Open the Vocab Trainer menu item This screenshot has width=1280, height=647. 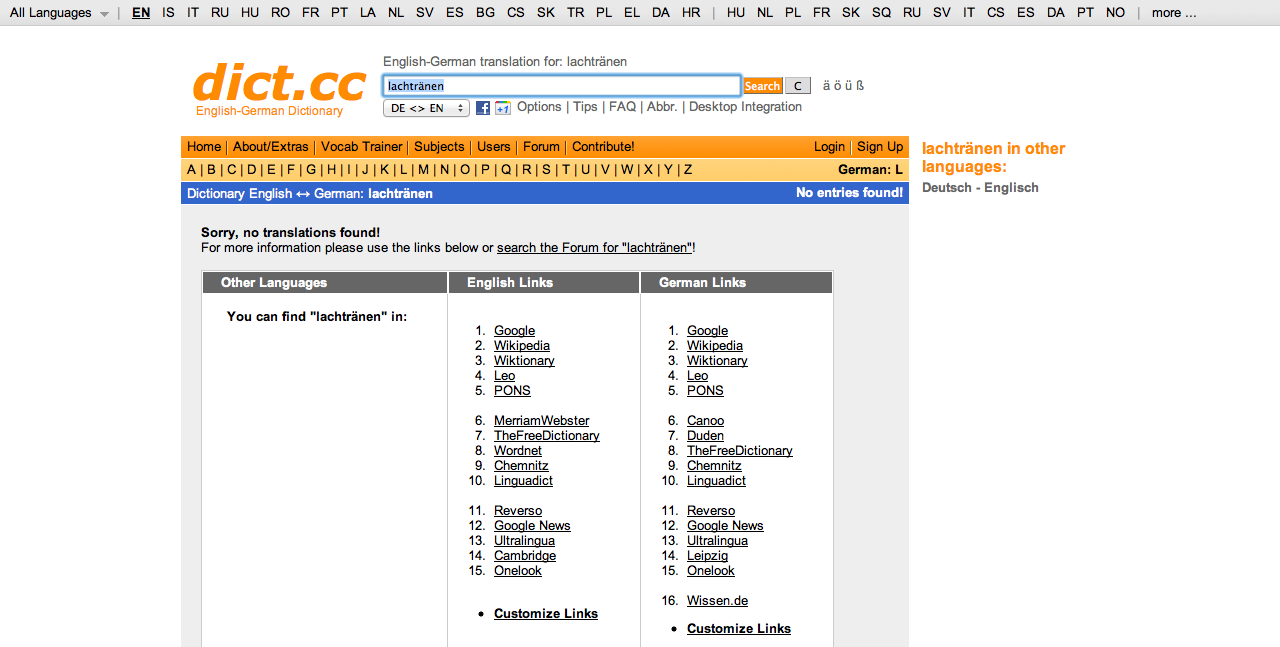(362, 147)
